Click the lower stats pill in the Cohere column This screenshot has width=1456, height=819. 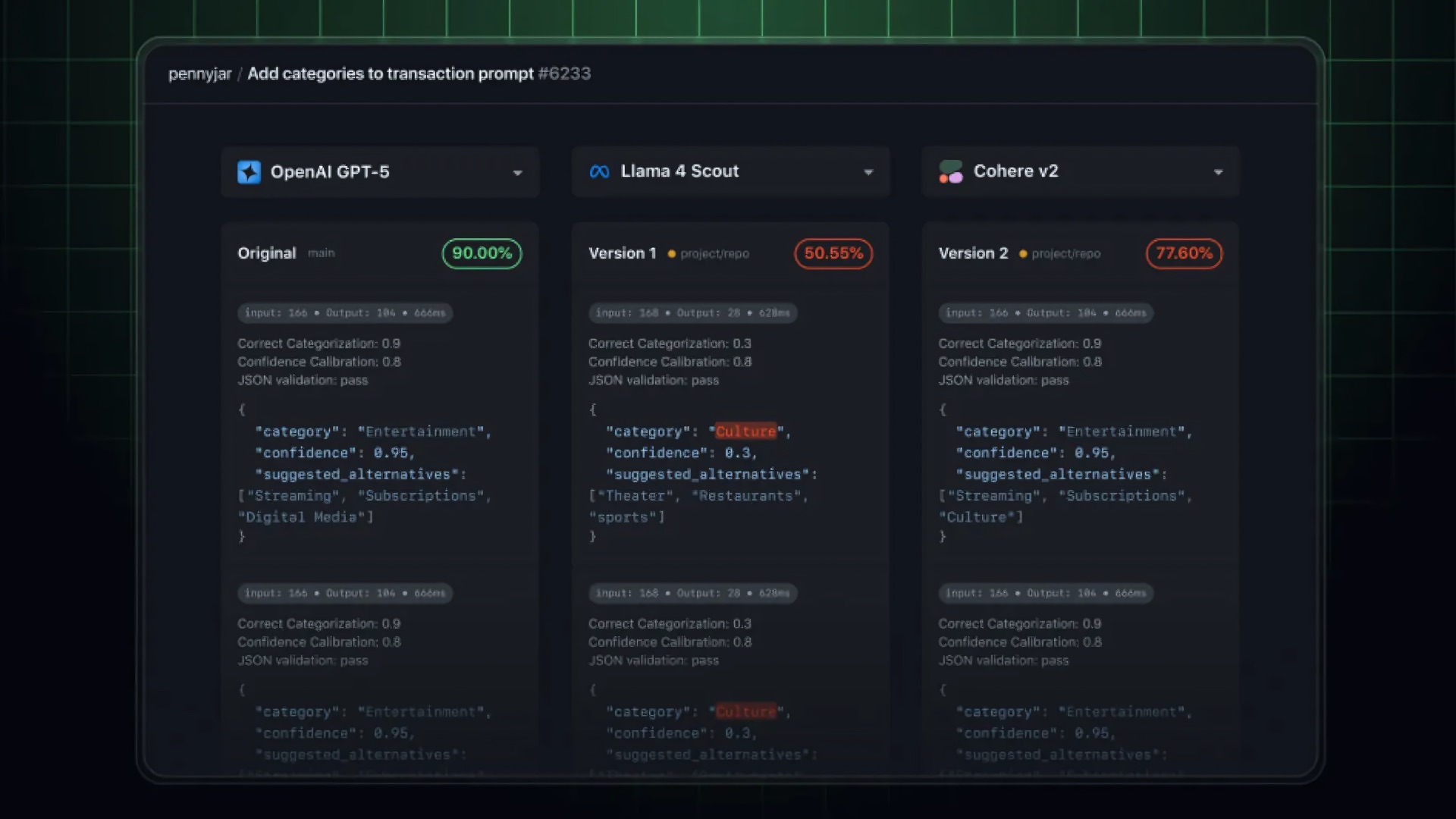tap(1046, 594)
